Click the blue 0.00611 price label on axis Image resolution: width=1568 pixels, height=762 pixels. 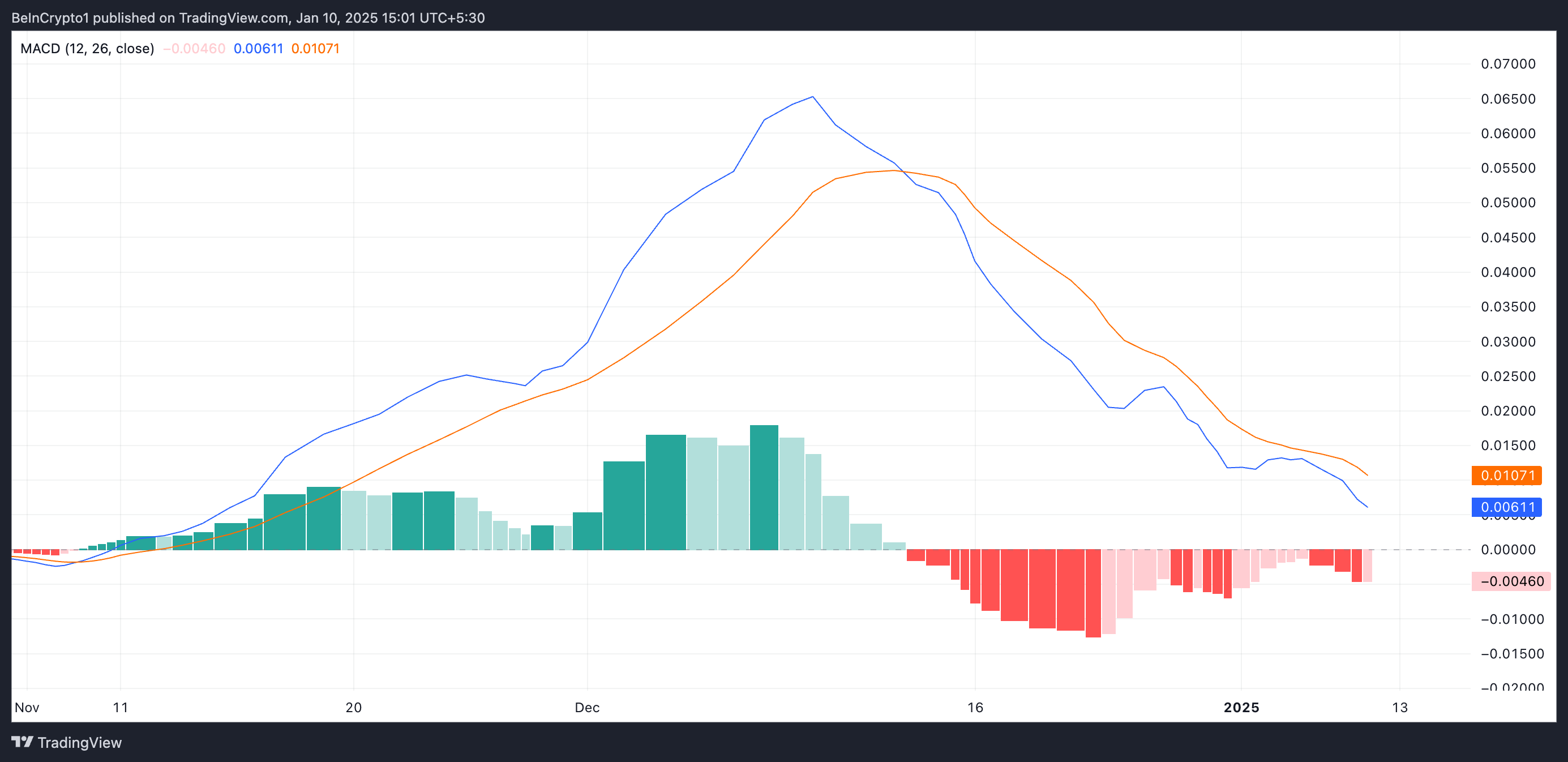click(1506, 507)
